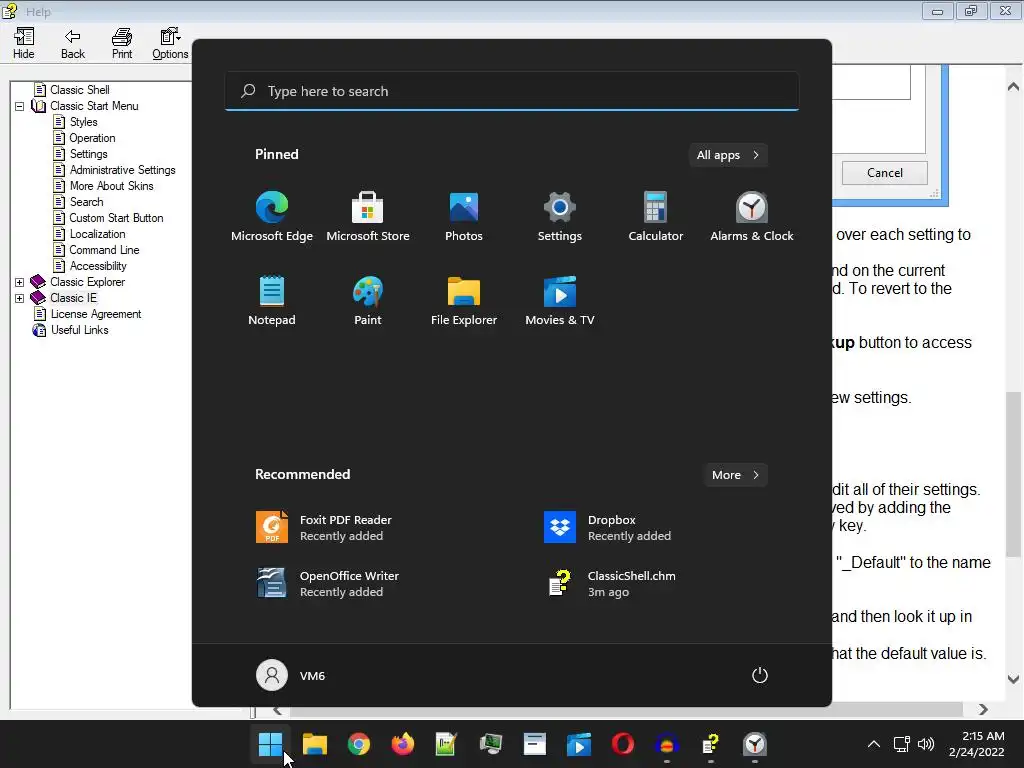Viewport: 1024px width, 768px height.
Task: Click the Start menu search box
Action: click(511, 91)
